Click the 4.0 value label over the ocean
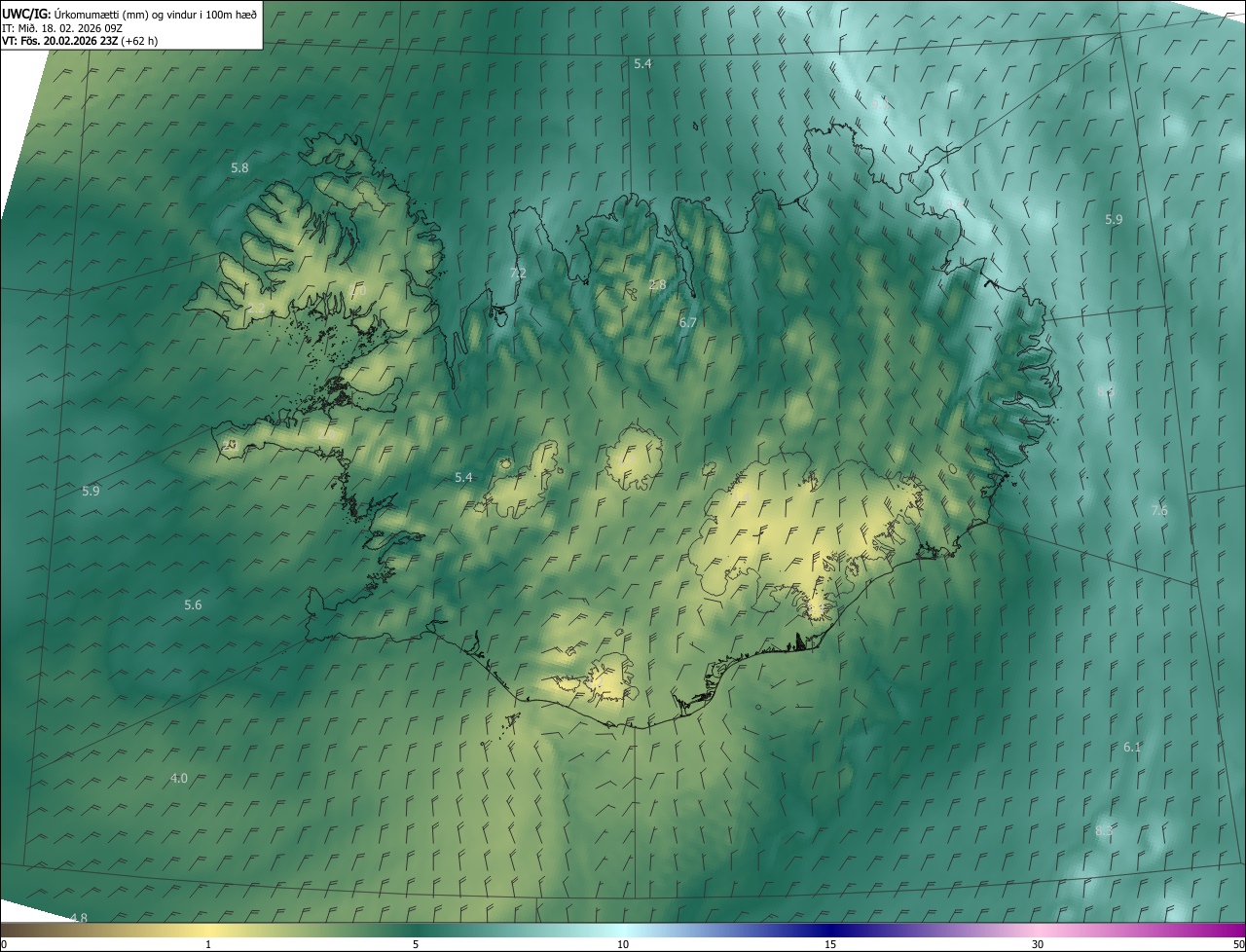The height and width of the screenshot is (952, 1246). [x=179, y=779]
